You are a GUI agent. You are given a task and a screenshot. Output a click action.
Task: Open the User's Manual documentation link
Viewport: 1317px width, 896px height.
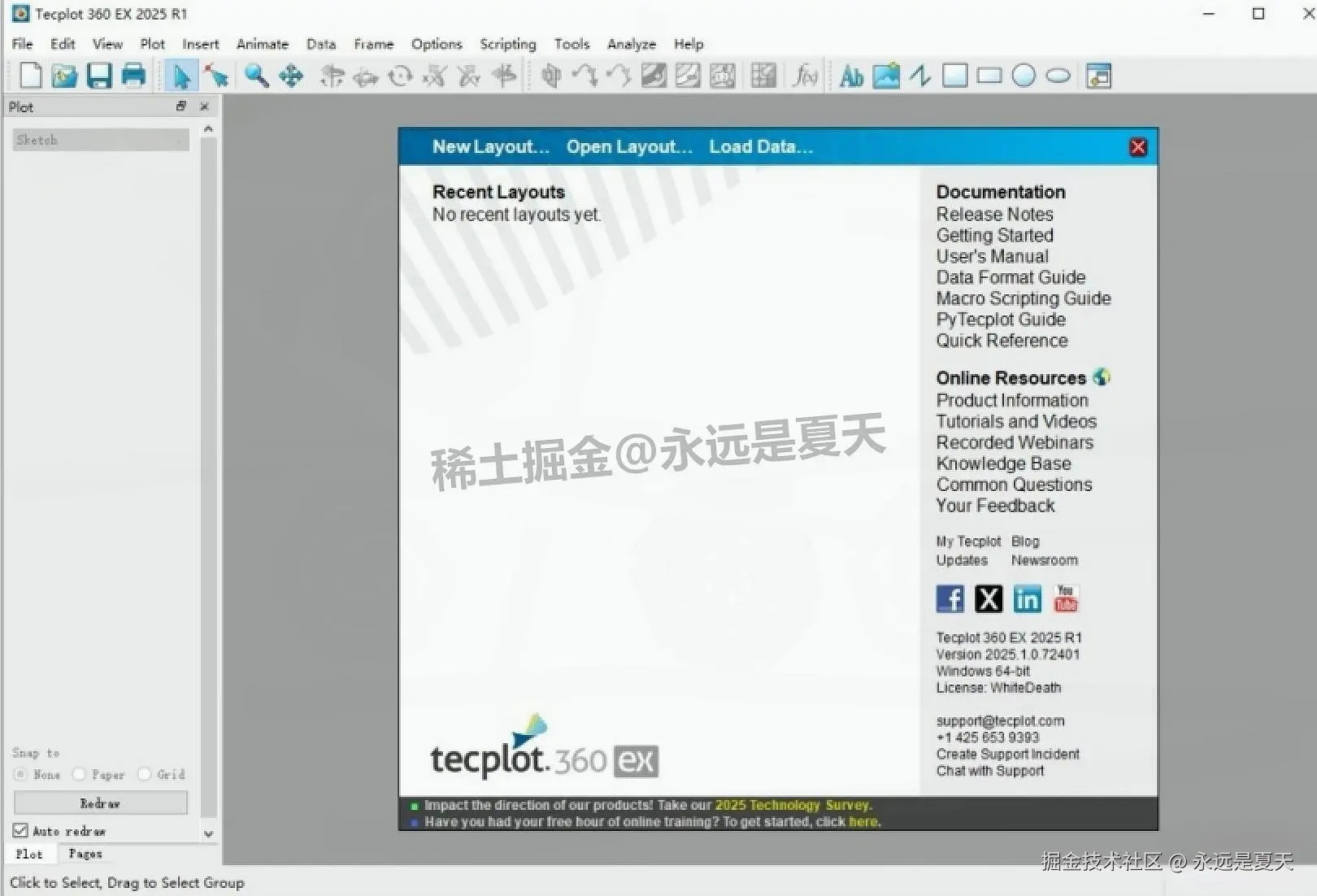click(993, 256)
